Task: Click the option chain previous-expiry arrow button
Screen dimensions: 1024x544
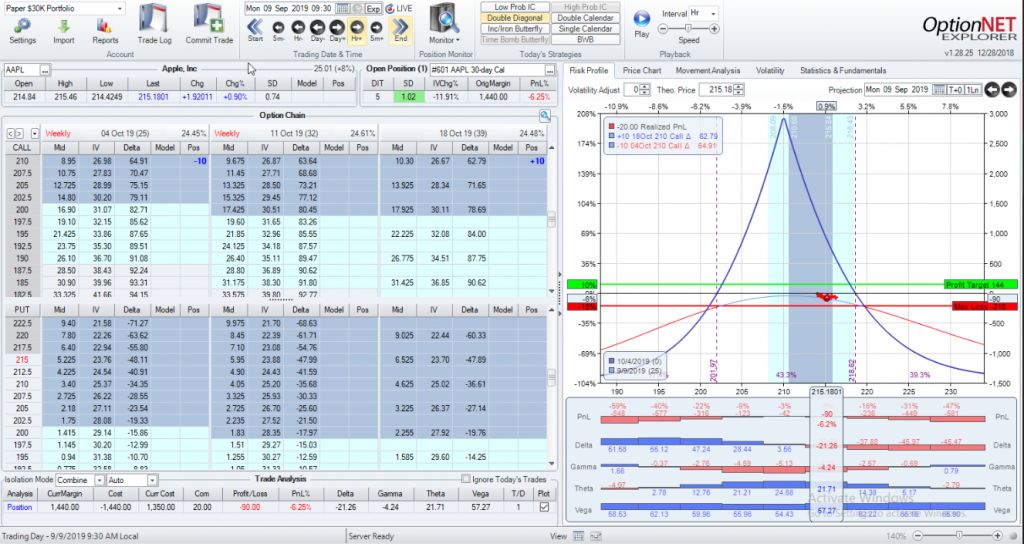Action: (x=10, y=133)
